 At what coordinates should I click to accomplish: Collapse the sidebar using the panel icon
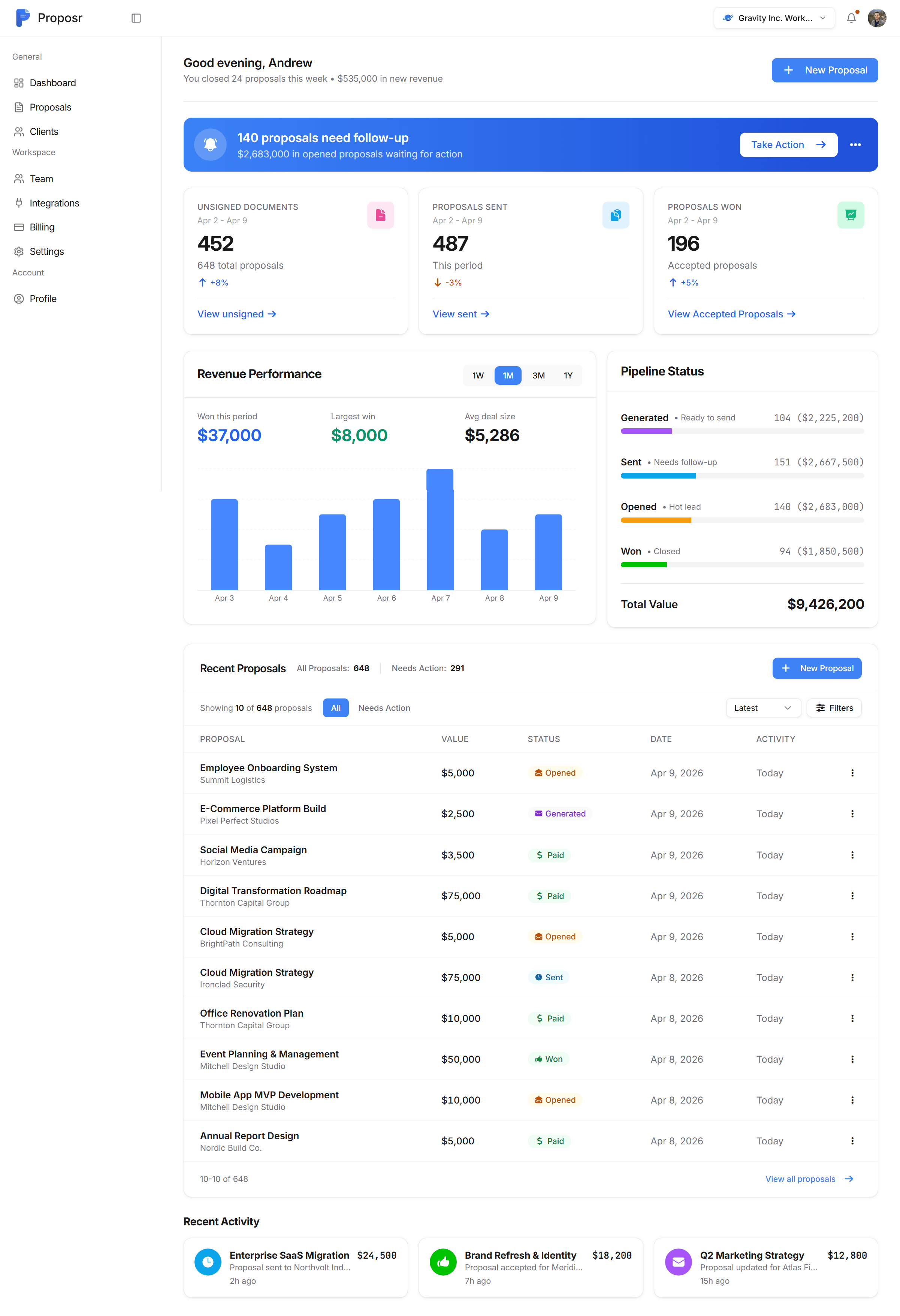click(136, 18)
